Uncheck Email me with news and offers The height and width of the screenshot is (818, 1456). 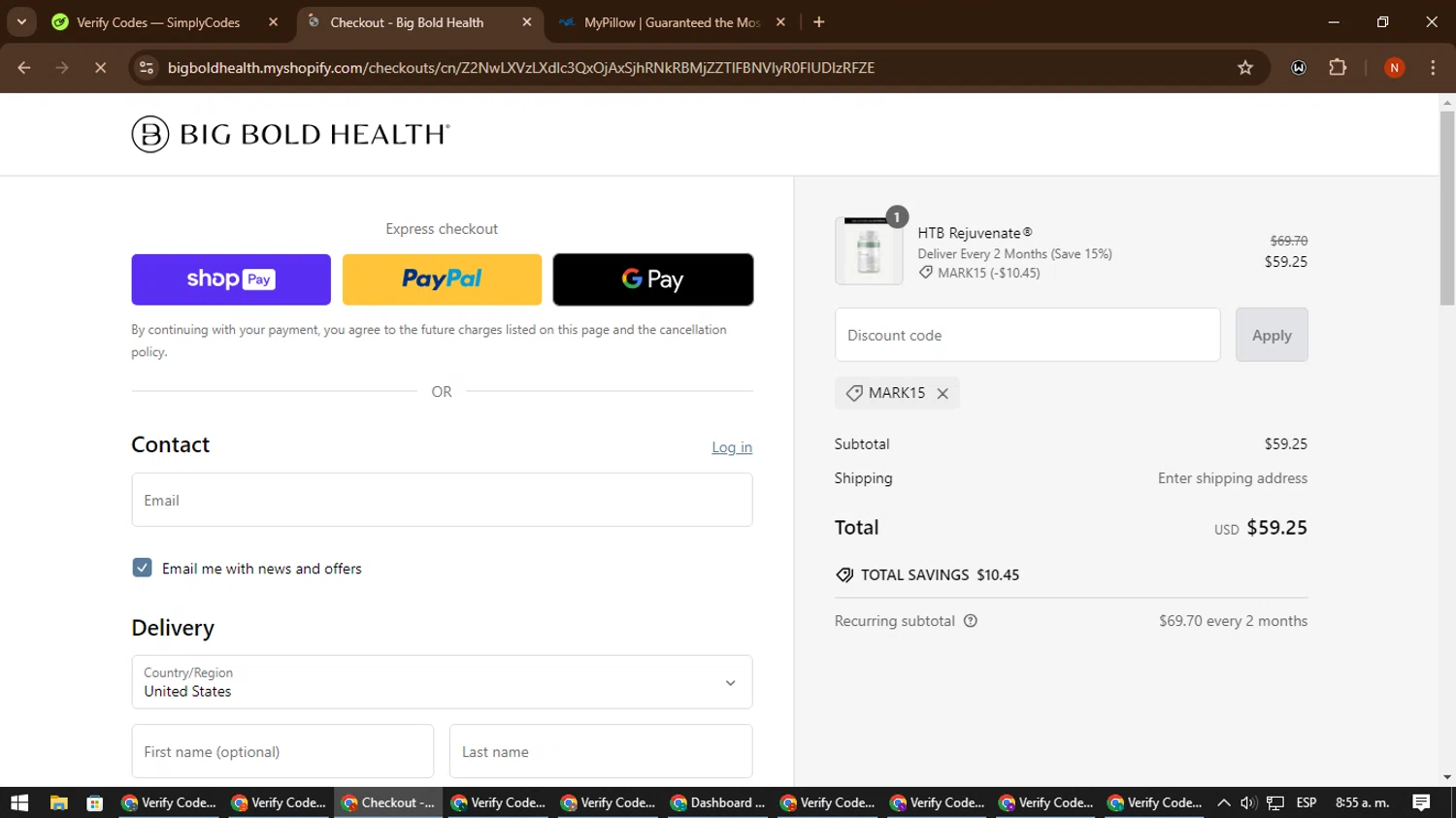(142, 568)
